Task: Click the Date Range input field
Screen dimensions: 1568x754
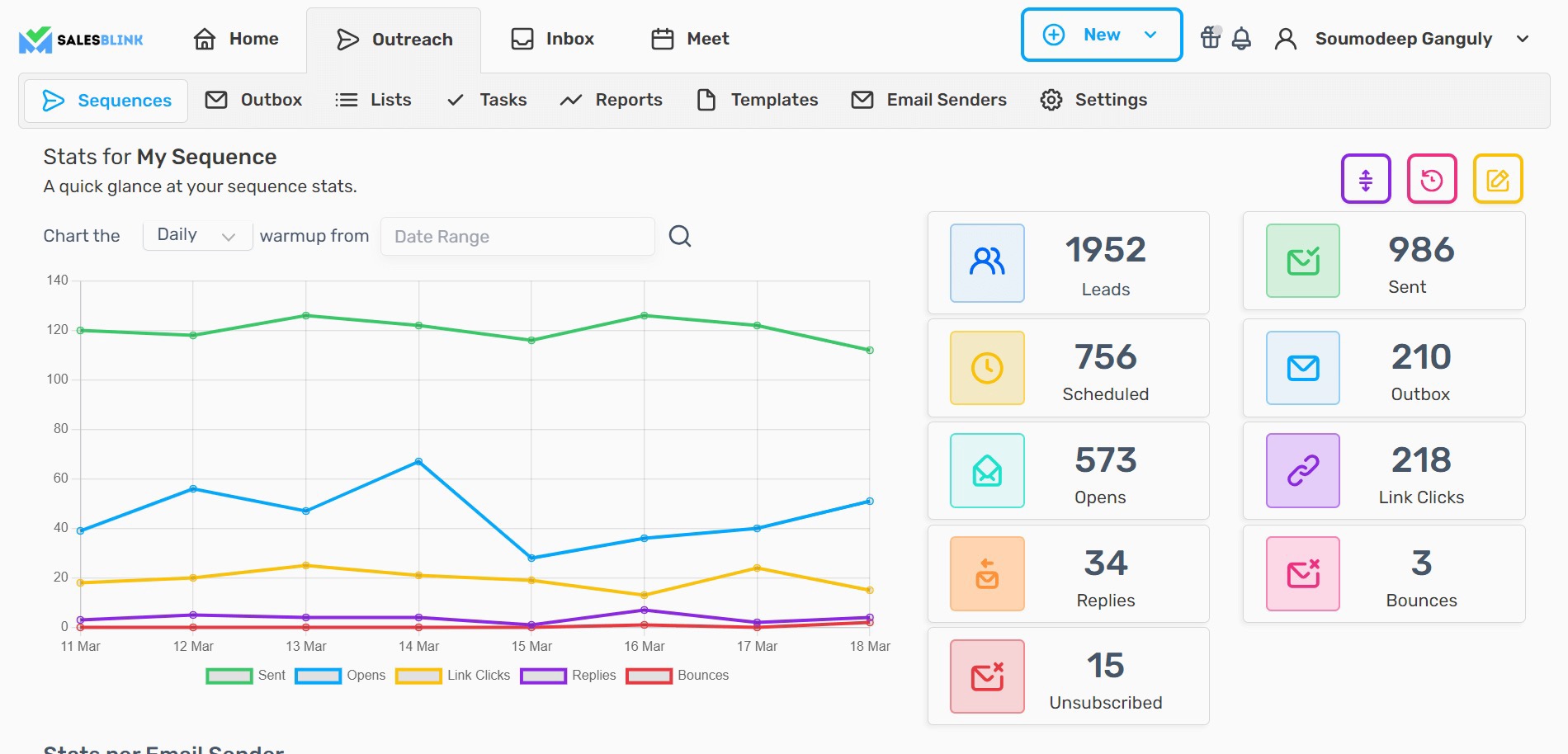Action: (517, 237)
